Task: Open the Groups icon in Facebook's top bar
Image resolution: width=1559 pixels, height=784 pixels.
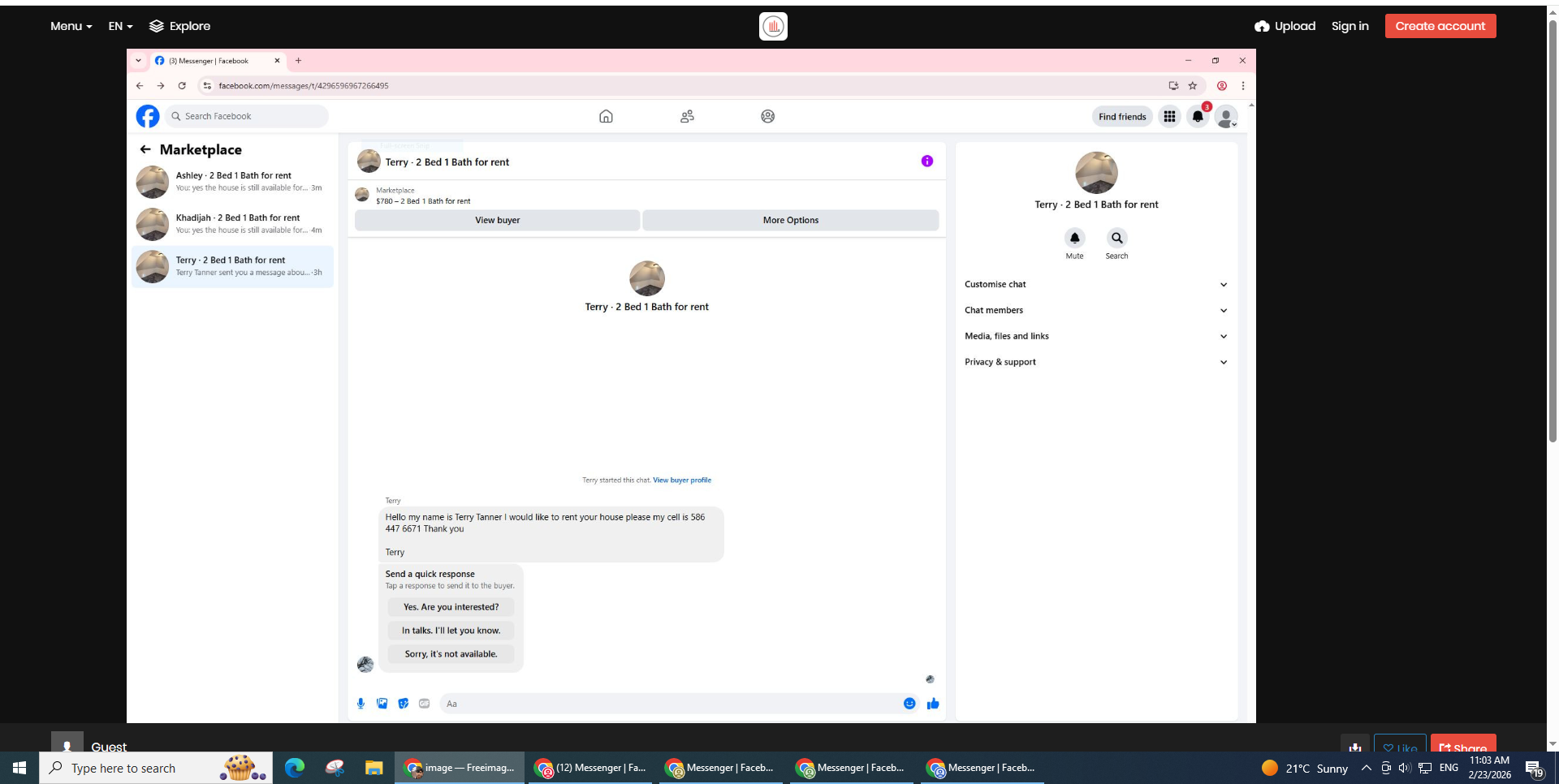Action: pos(767,116)
